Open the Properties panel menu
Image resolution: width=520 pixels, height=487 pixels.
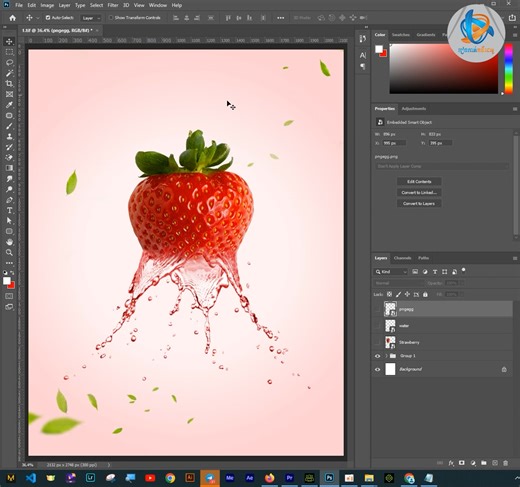[x=515, y=109]
